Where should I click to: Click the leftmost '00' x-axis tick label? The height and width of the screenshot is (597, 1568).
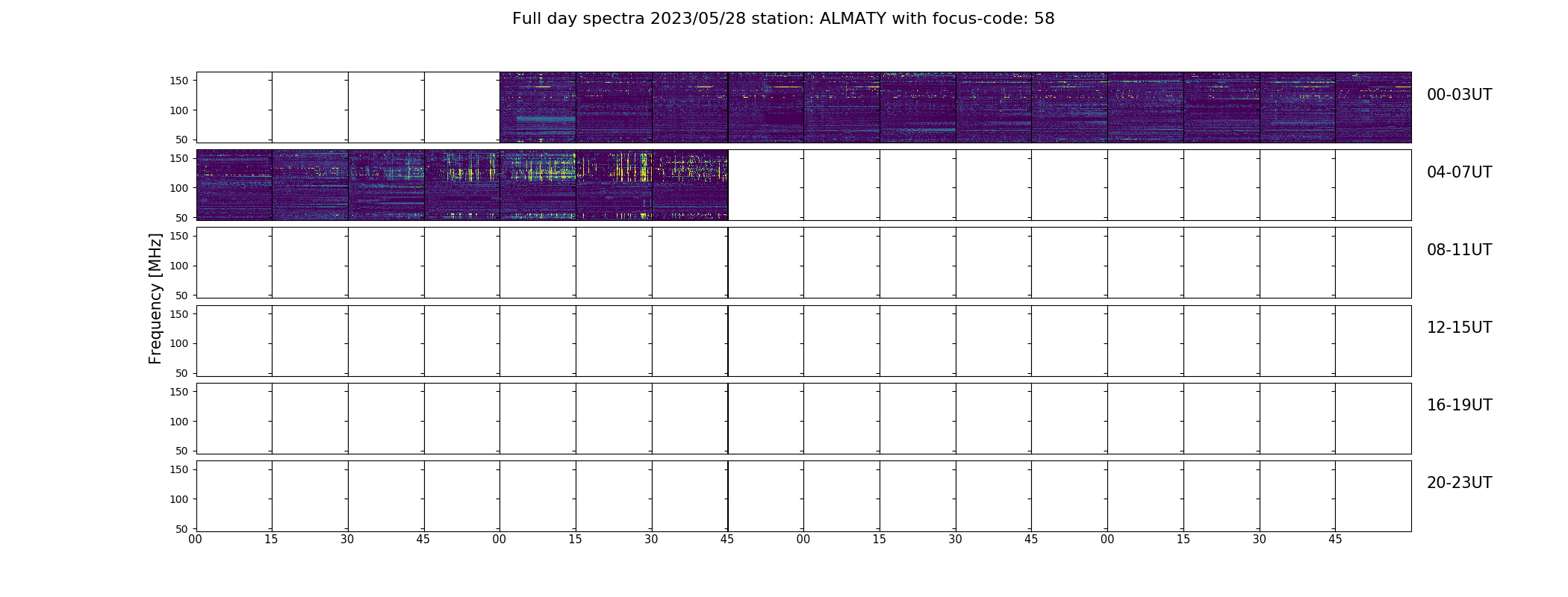[x=196, y=540]
